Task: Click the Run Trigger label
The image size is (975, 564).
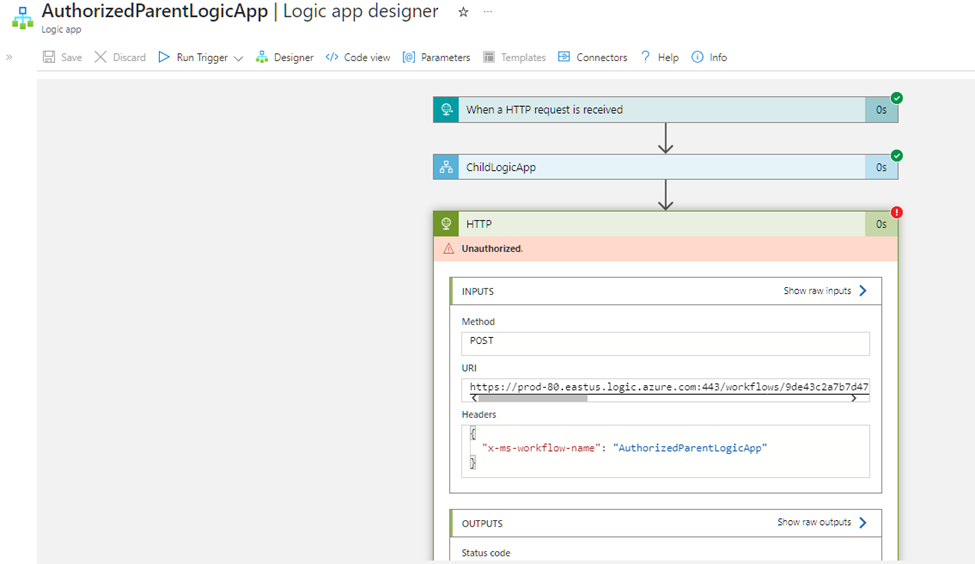Action: [x=202, y=57]
